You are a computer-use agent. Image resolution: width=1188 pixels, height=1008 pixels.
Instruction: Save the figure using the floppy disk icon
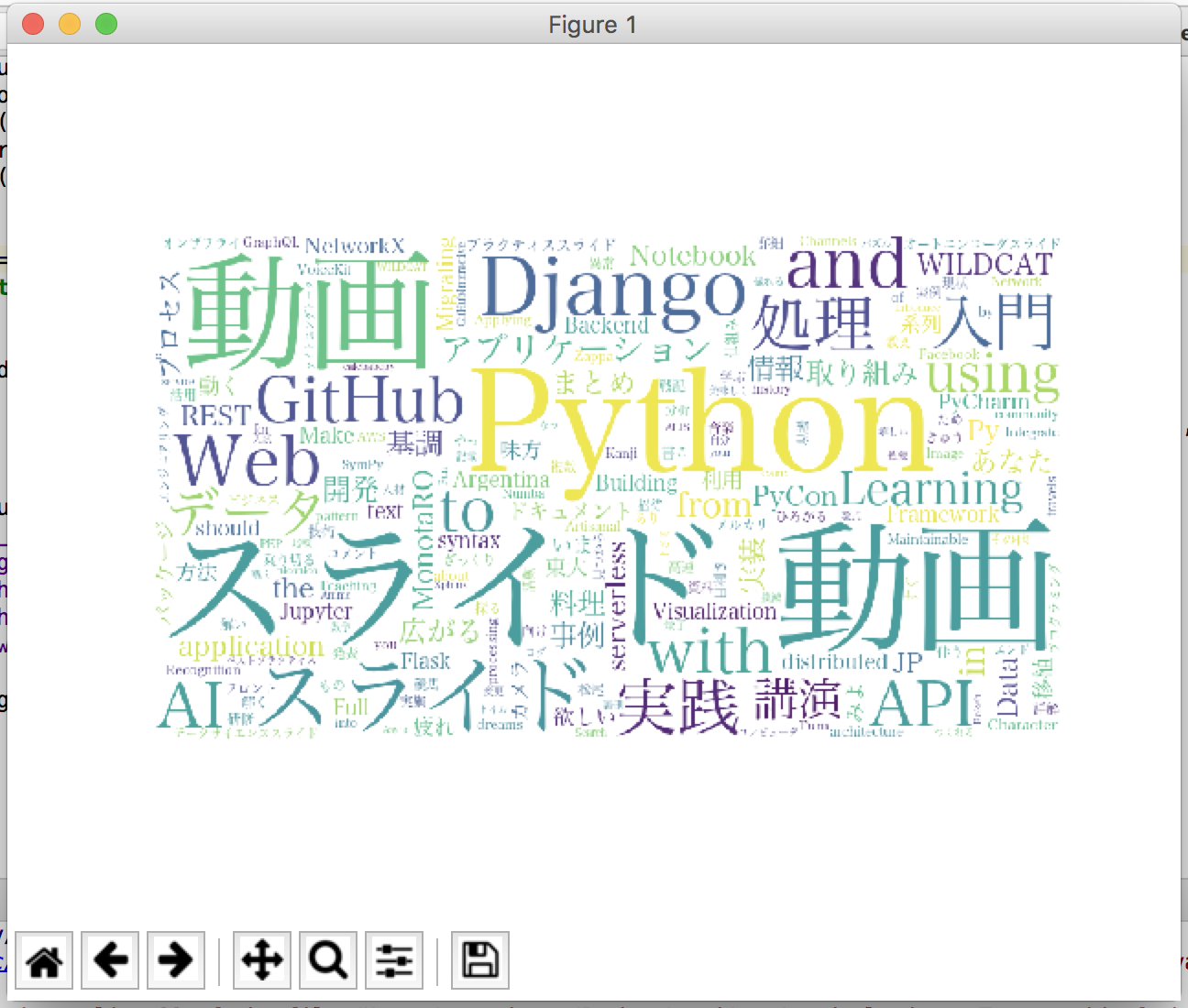coord(478,959)
